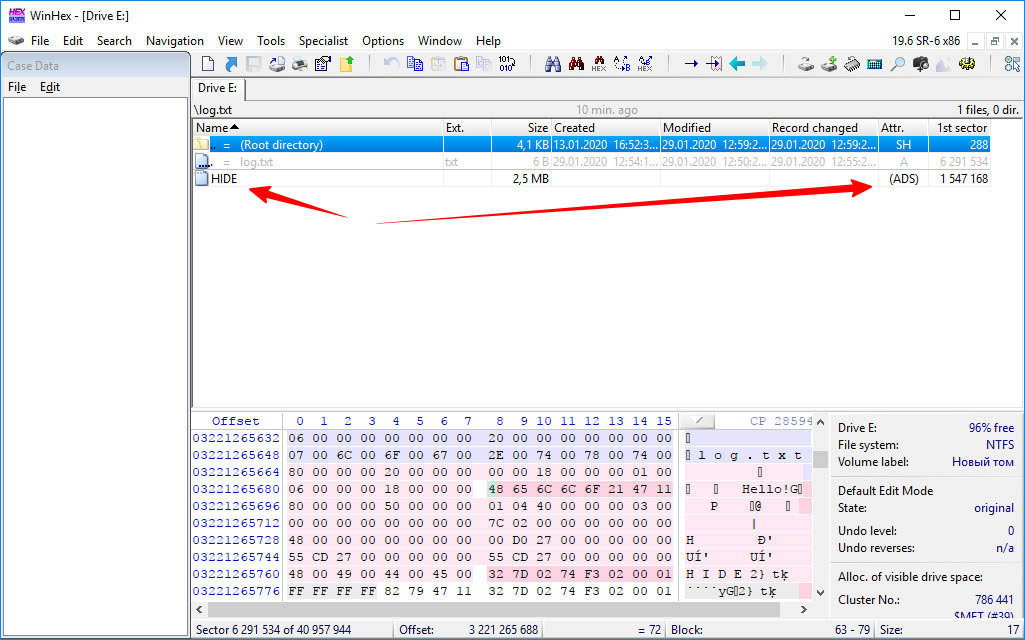Sort the file list by Size column
The image size is (1025, 640).
click(521, 127)
